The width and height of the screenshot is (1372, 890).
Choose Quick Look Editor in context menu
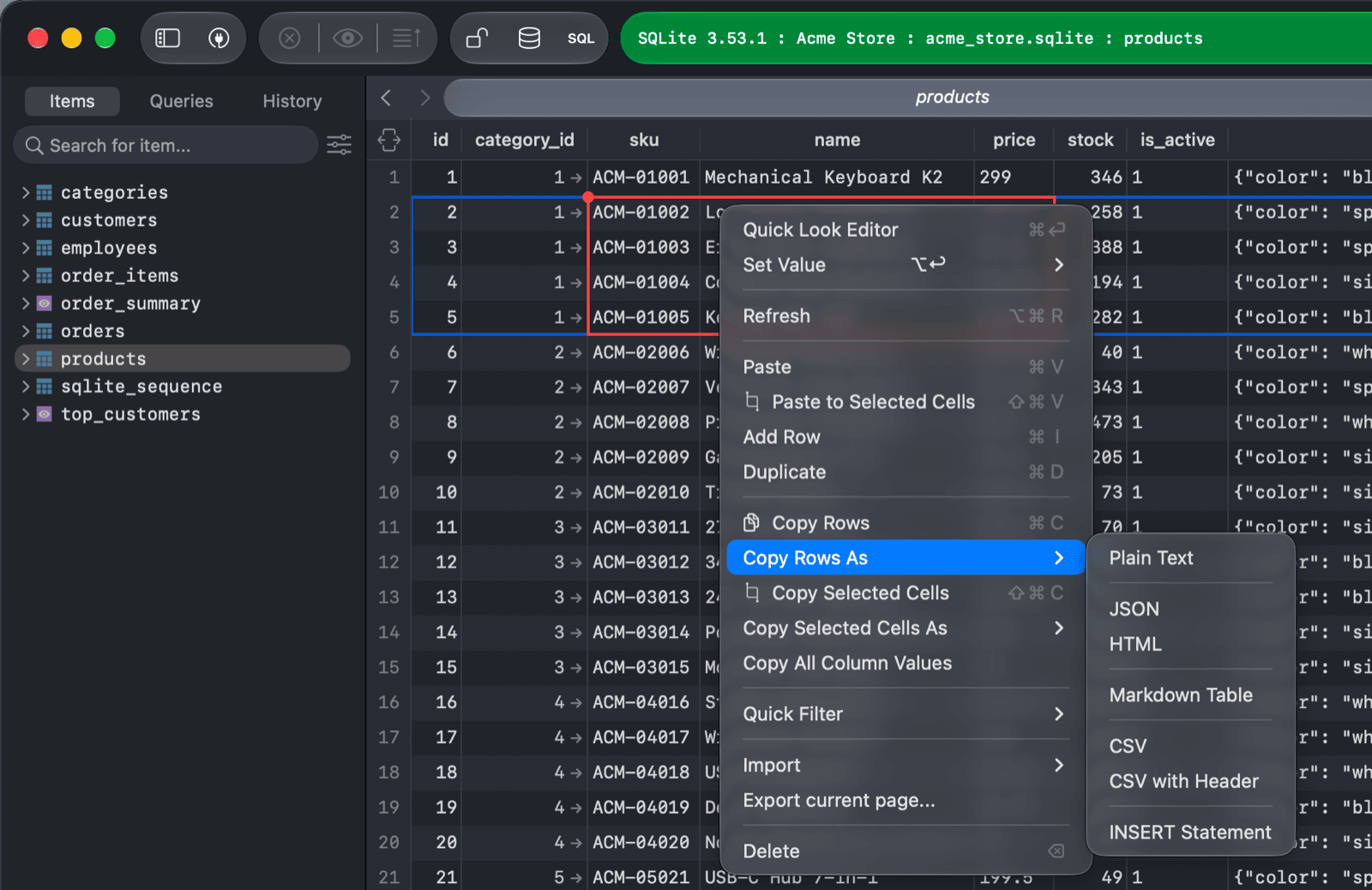[x=904, y=230]
